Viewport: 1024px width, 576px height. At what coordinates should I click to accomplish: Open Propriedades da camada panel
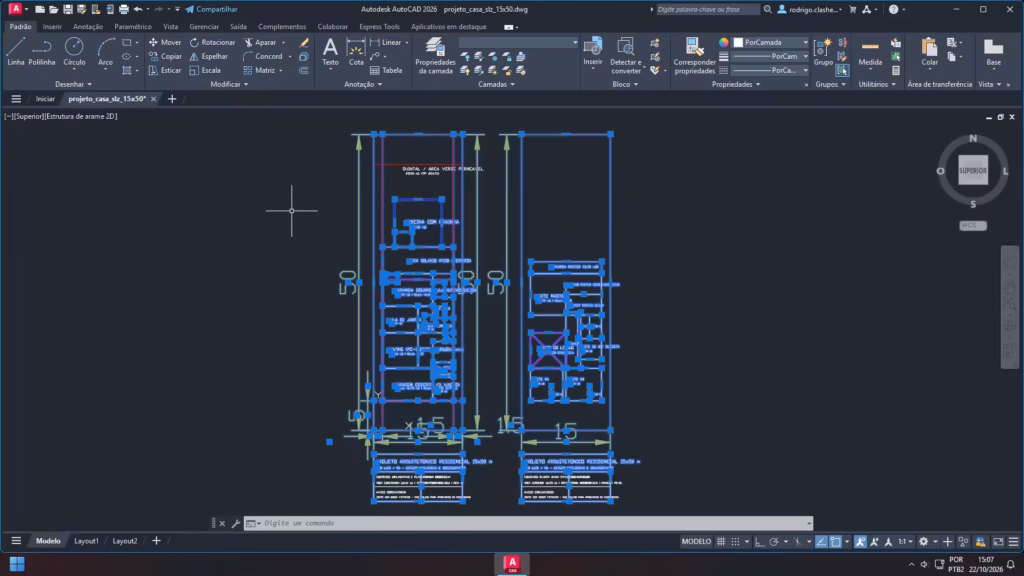[435, 56]
